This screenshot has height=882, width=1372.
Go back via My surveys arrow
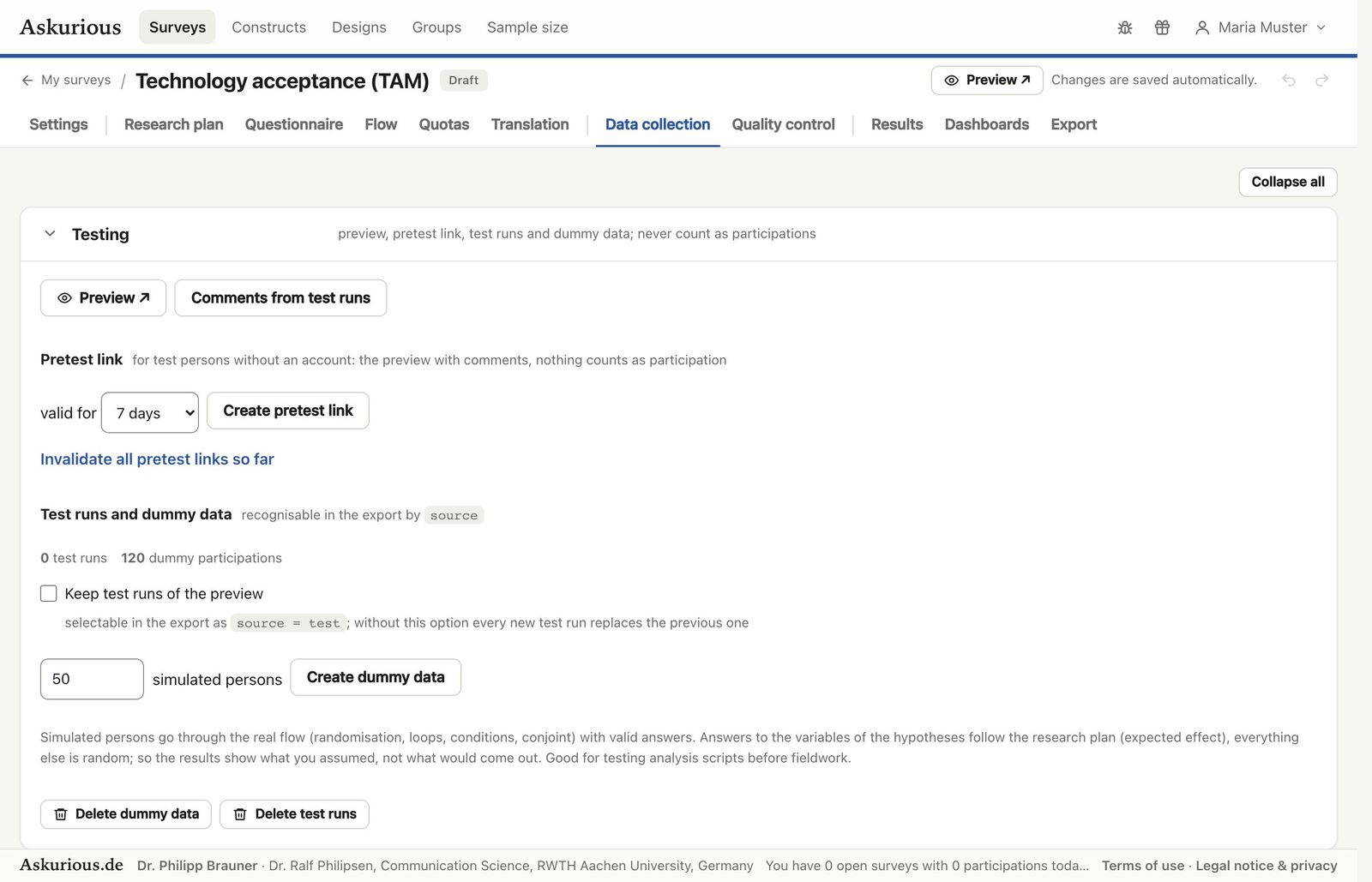(x=27, y=80)
